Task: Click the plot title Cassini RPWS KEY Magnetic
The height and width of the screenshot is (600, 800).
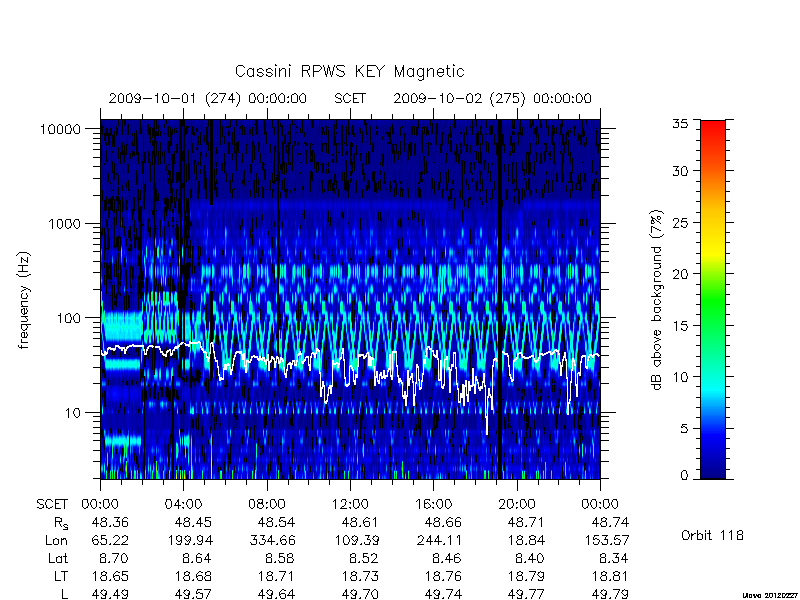Action: (349, 71)
